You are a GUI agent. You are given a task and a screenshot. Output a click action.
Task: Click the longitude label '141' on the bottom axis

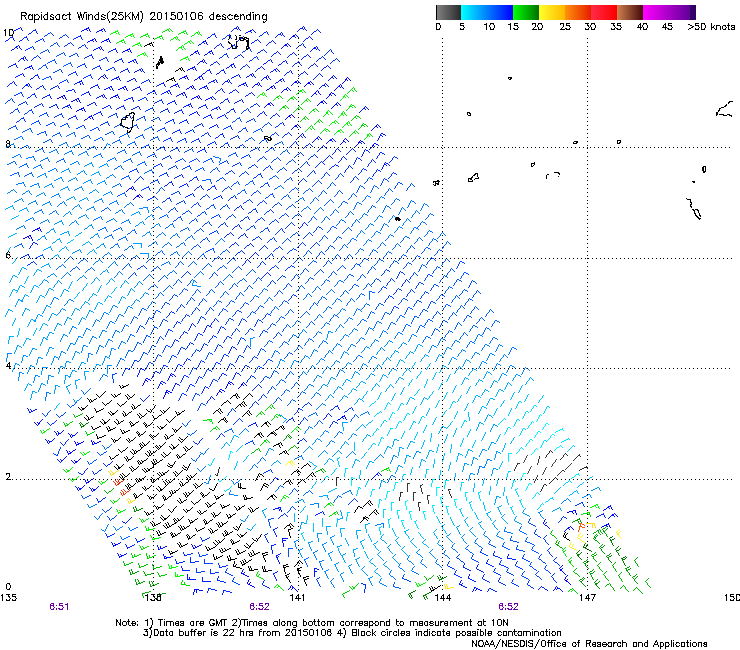[297, 598]
